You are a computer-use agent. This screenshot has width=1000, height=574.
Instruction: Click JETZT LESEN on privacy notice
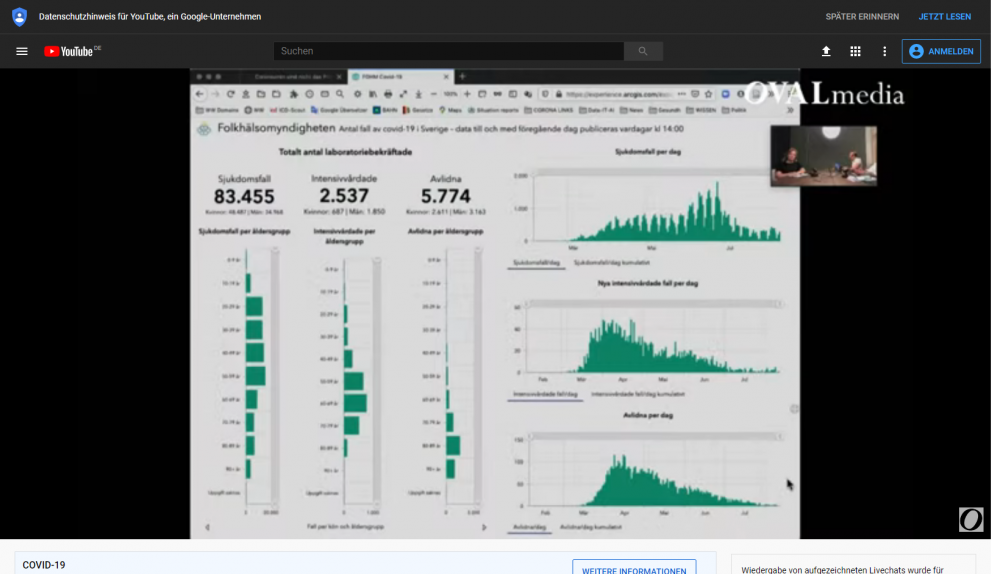click(945, 17)
